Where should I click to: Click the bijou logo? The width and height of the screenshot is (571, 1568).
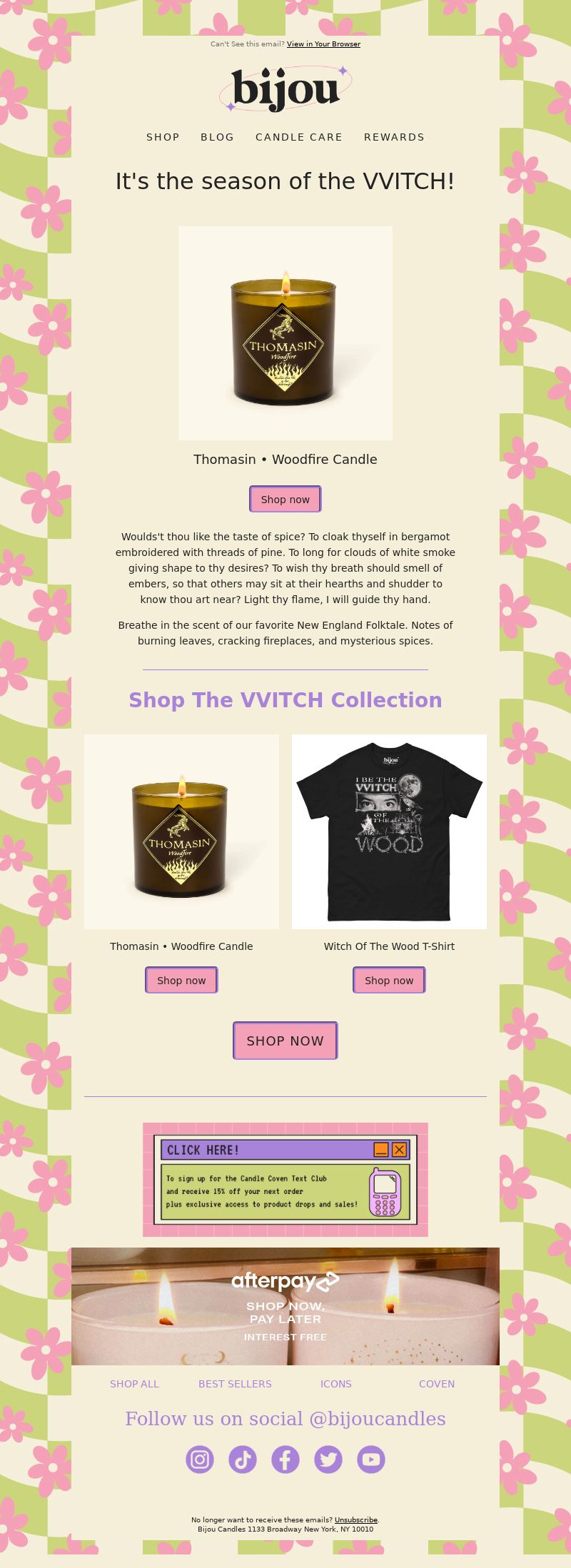[285, 89]
